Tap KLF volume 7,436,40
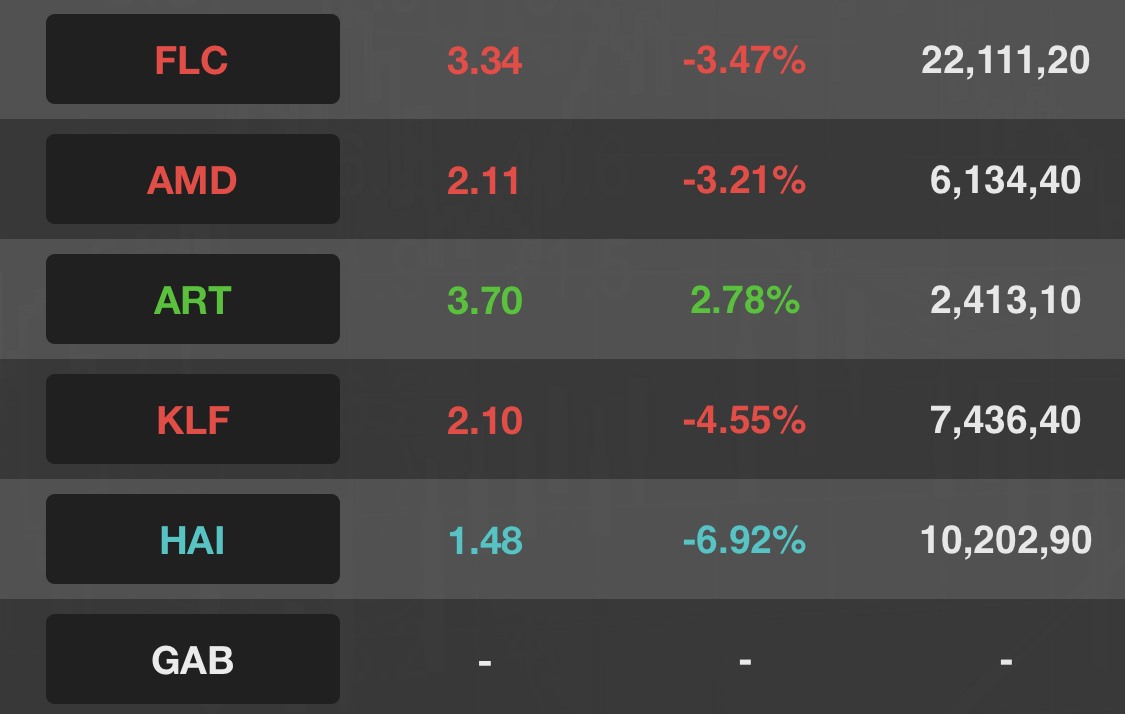The image size is (1125, 714). pyautogui.click(x=1005, y=421)
